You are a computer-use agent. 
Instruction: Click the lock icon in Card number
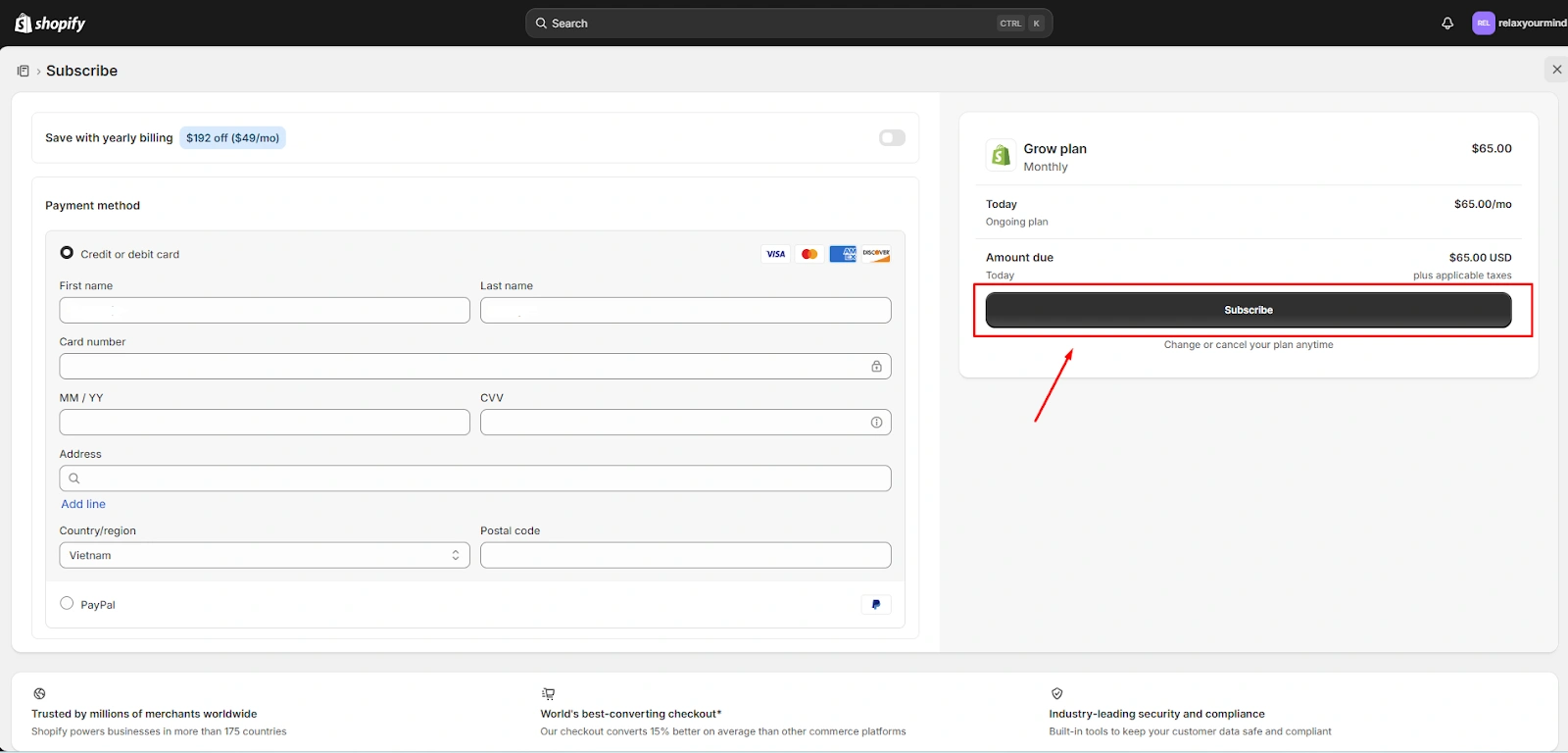(x=876, y=366)
